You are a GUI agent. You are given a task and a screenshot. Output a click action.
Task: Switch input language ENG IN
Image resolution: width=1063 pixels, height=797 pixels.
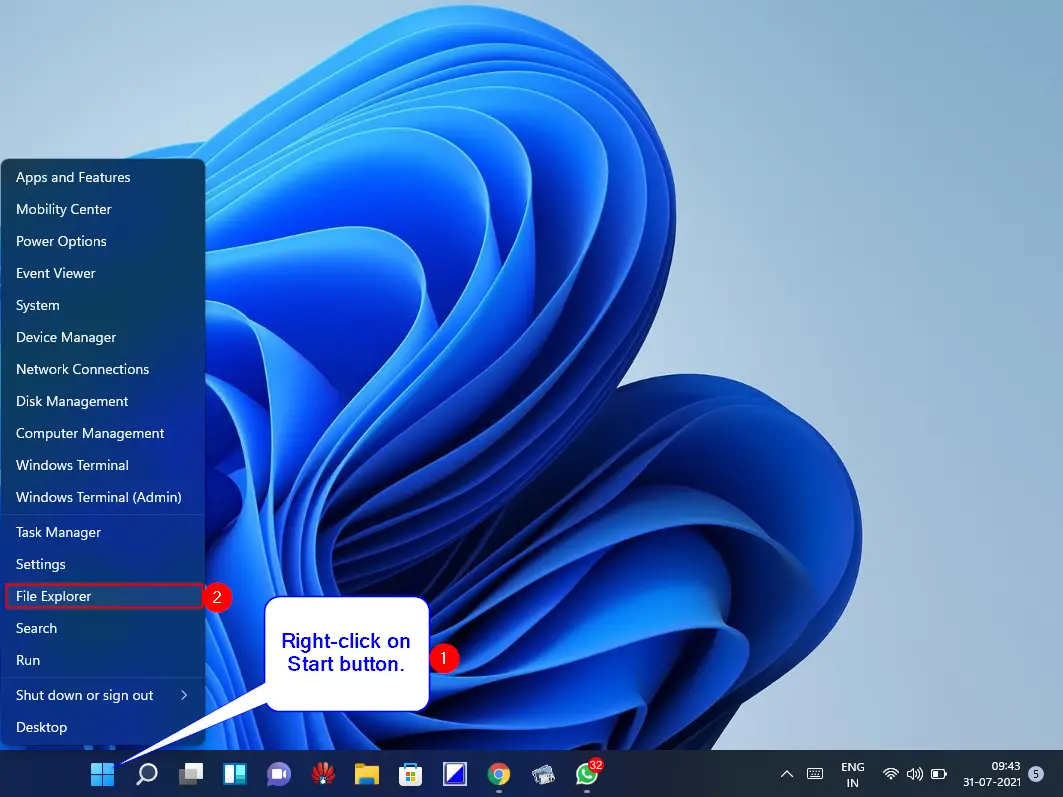(x=852, y=774)
